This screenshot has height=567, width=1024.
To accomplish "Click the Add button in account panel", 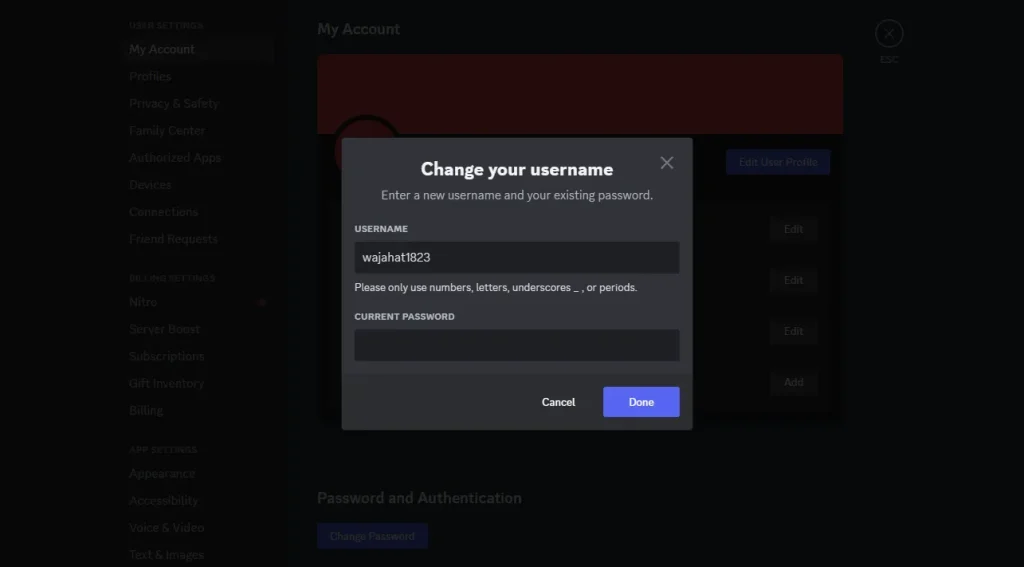I will click(x=793, y=382).
